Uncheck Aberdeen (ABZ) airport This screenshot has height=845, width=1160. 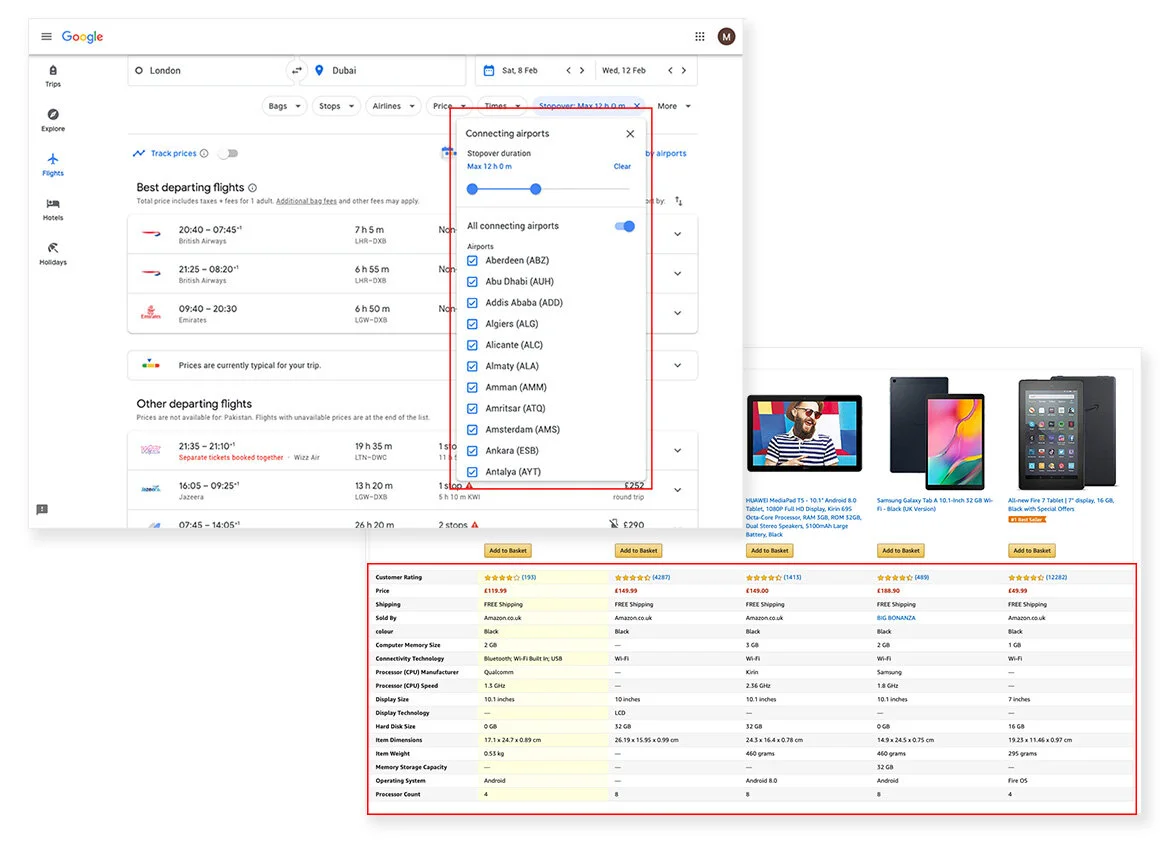tap(472, 260)
